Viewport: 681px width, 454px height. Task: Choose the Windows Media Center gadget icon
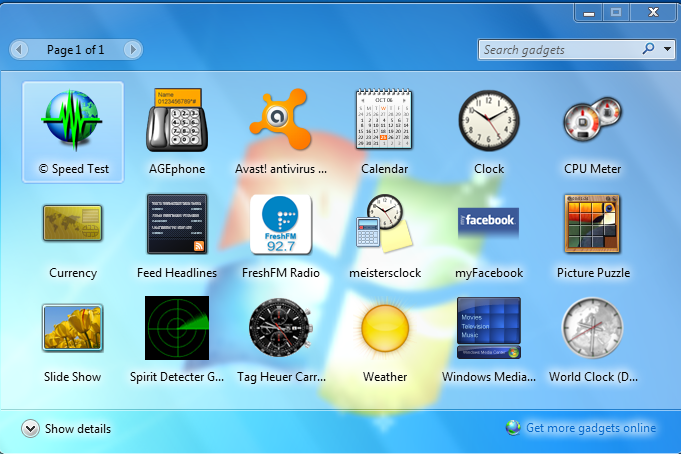coord(489,328)
